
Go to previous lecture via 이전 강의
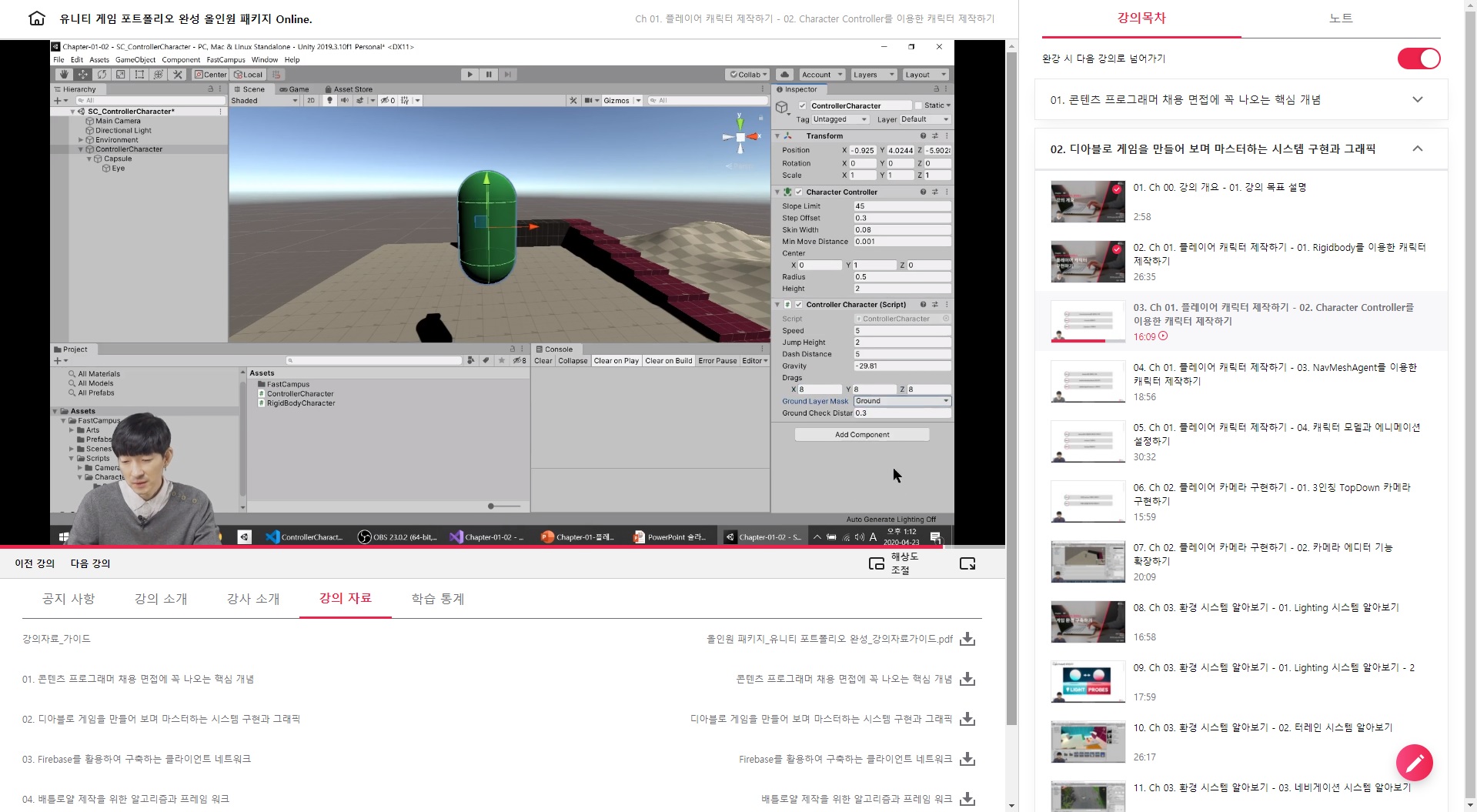pyautogui.click(x=35, y=563)
